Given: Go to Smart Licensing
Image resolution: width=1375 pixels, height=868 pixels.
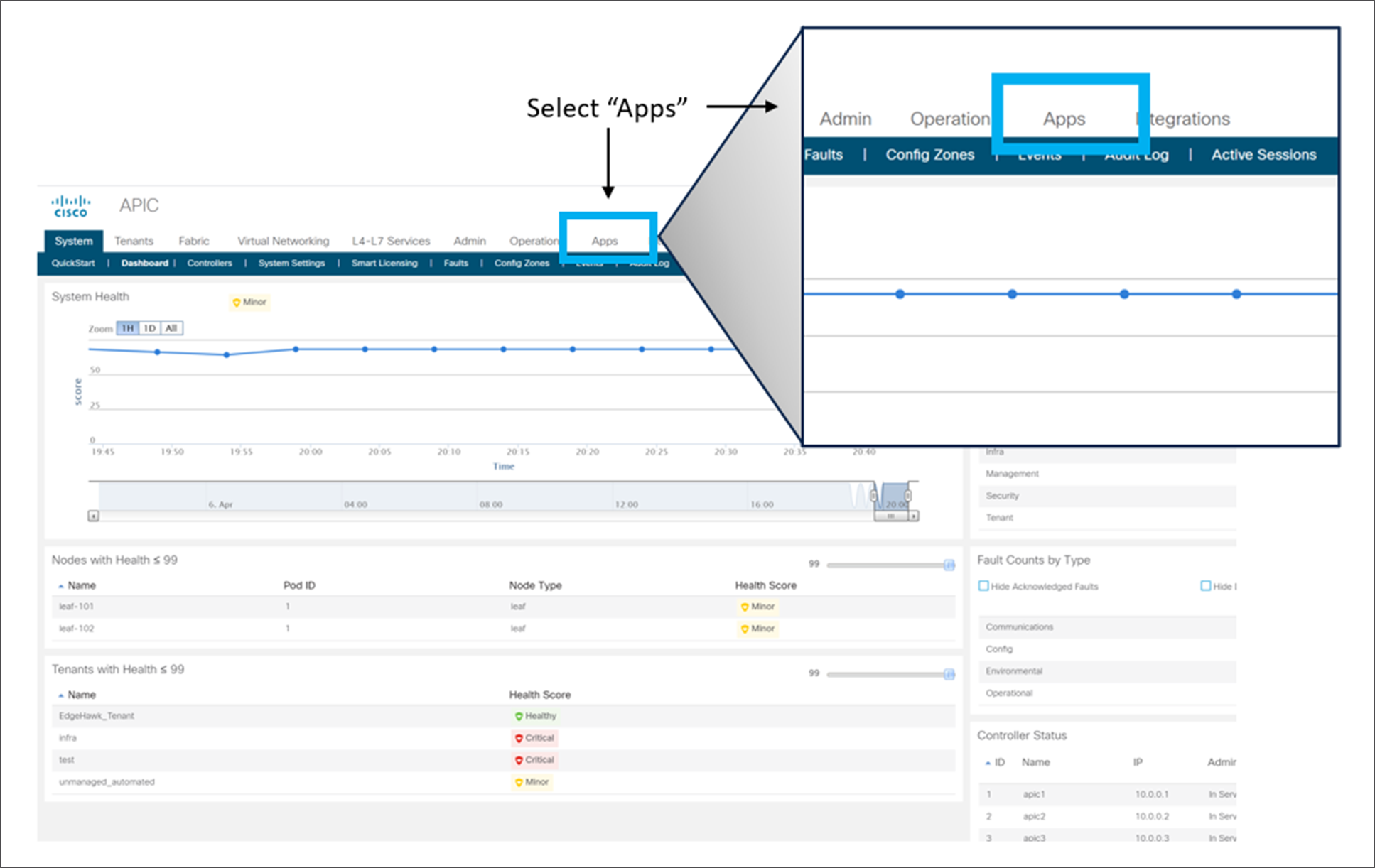Looking at the screenshot, I should click(384, 263).
